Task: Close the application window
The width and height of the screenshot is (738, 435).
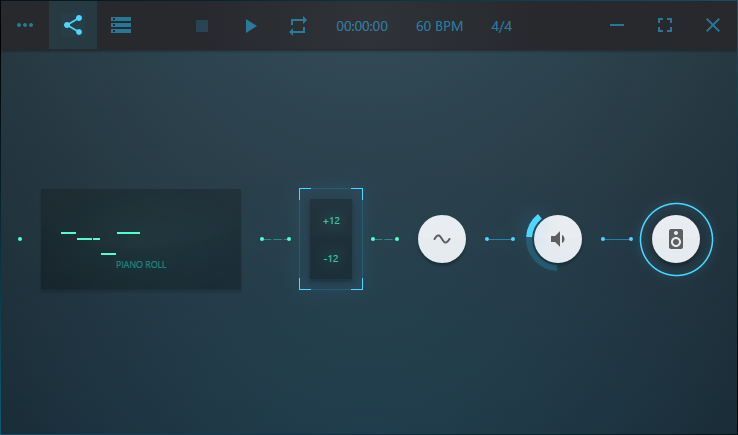Action: pos(713,25)
